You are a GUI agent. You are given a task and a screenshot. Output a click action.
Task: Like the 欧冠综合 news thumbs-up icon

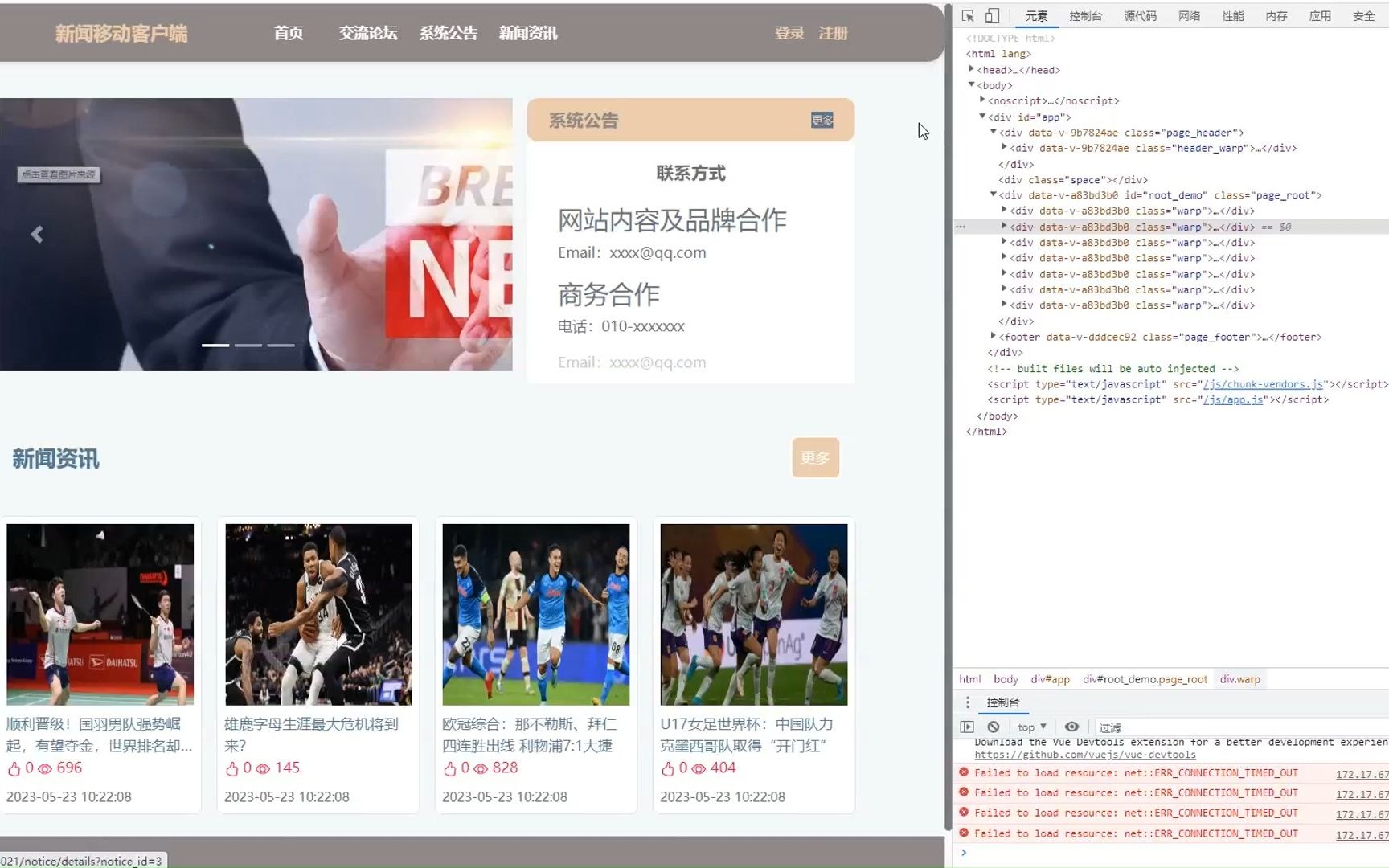pyautogui.click(x=450, y=769)
